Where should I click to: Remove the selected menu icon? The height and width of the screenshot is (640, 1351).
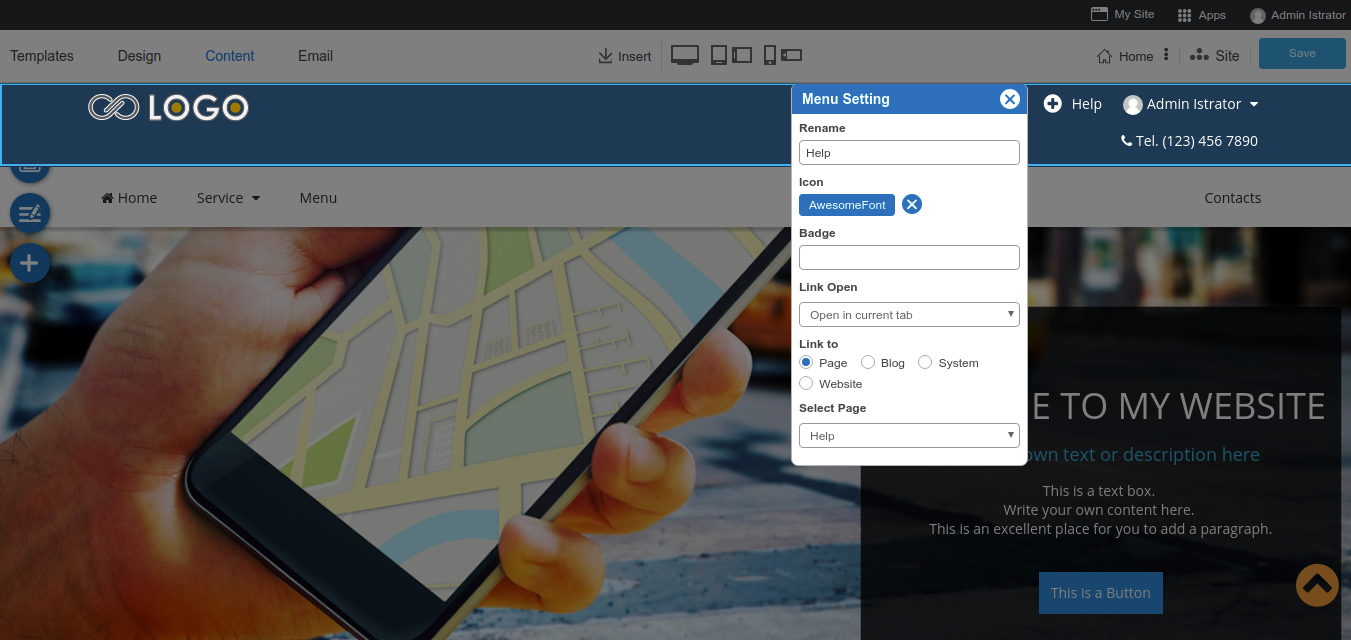pos(912,204)
